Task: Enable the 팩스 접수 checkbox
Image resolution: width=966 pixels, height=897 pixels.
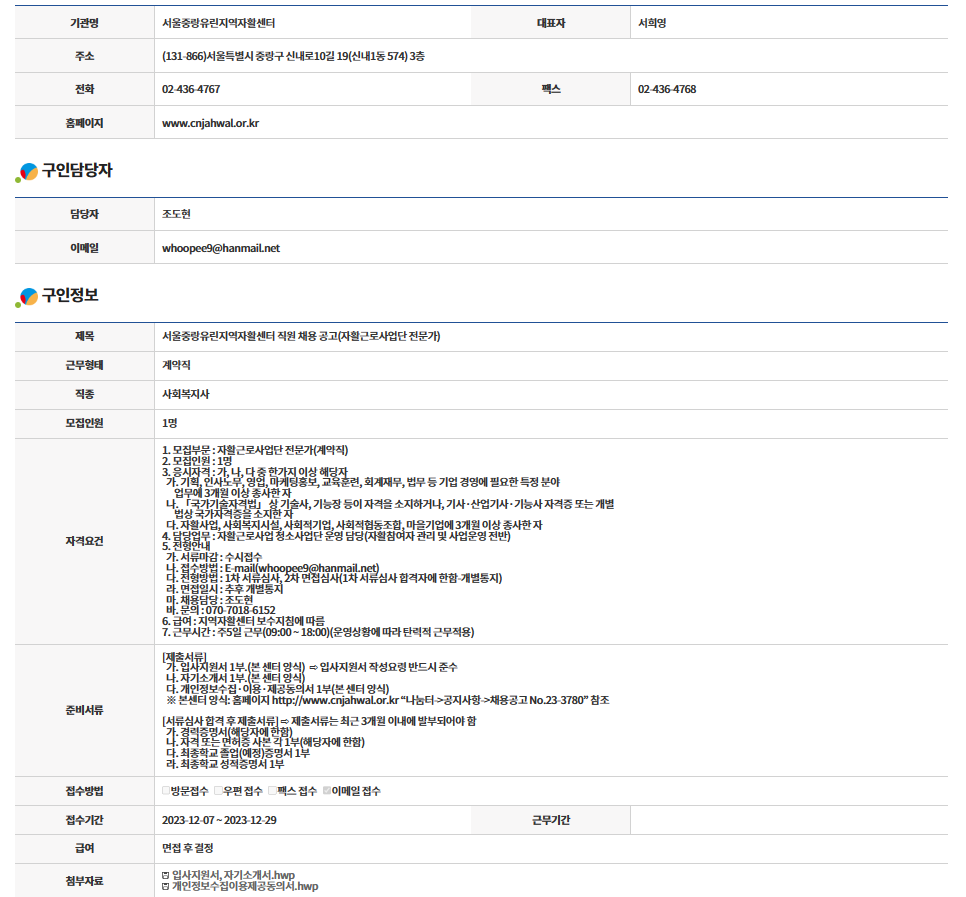Action: (x=273, y=791)
